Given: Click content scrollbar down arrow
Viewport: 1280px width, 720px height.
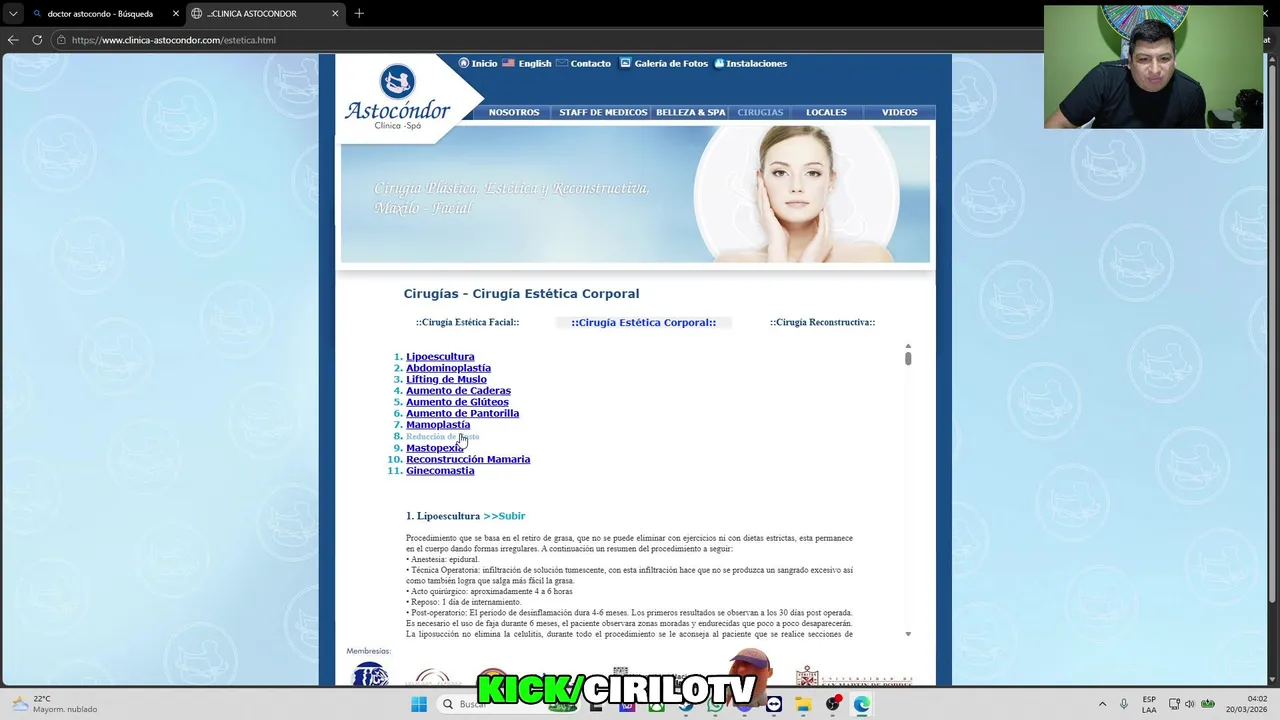Looking at the screenshot, I should (908, 634).
